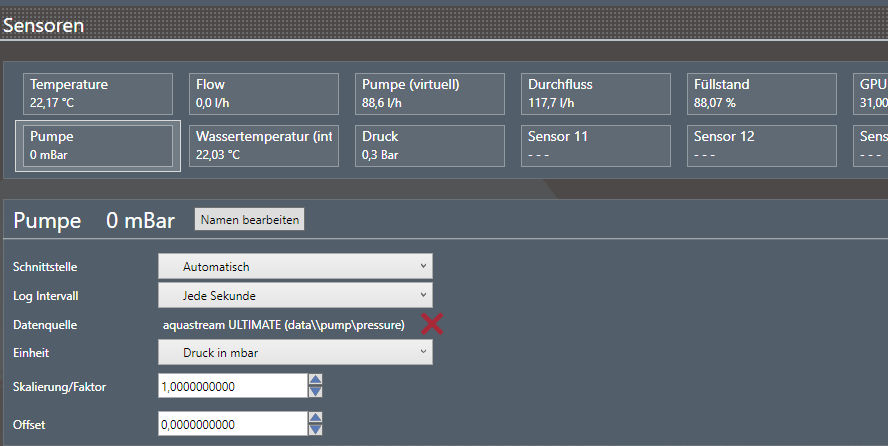
Task: Select the Flow sensor tile
Action: coord(264,93)
